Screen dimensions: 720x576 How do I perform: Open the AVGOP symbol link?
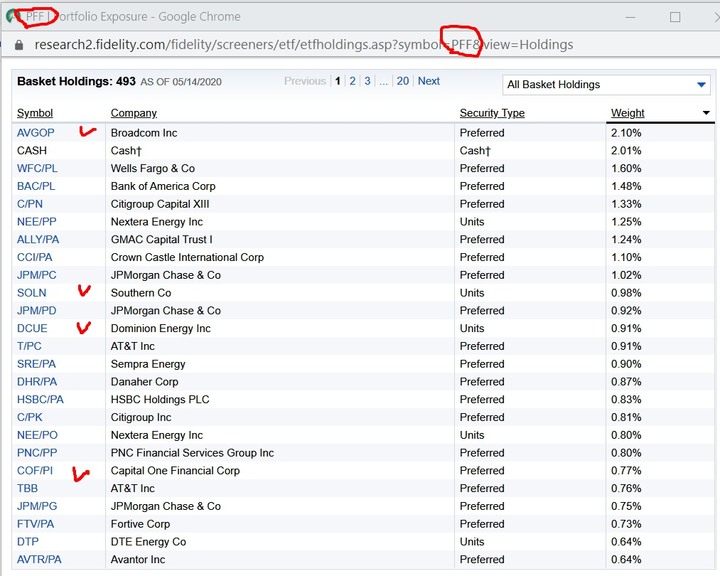[35, 133]
